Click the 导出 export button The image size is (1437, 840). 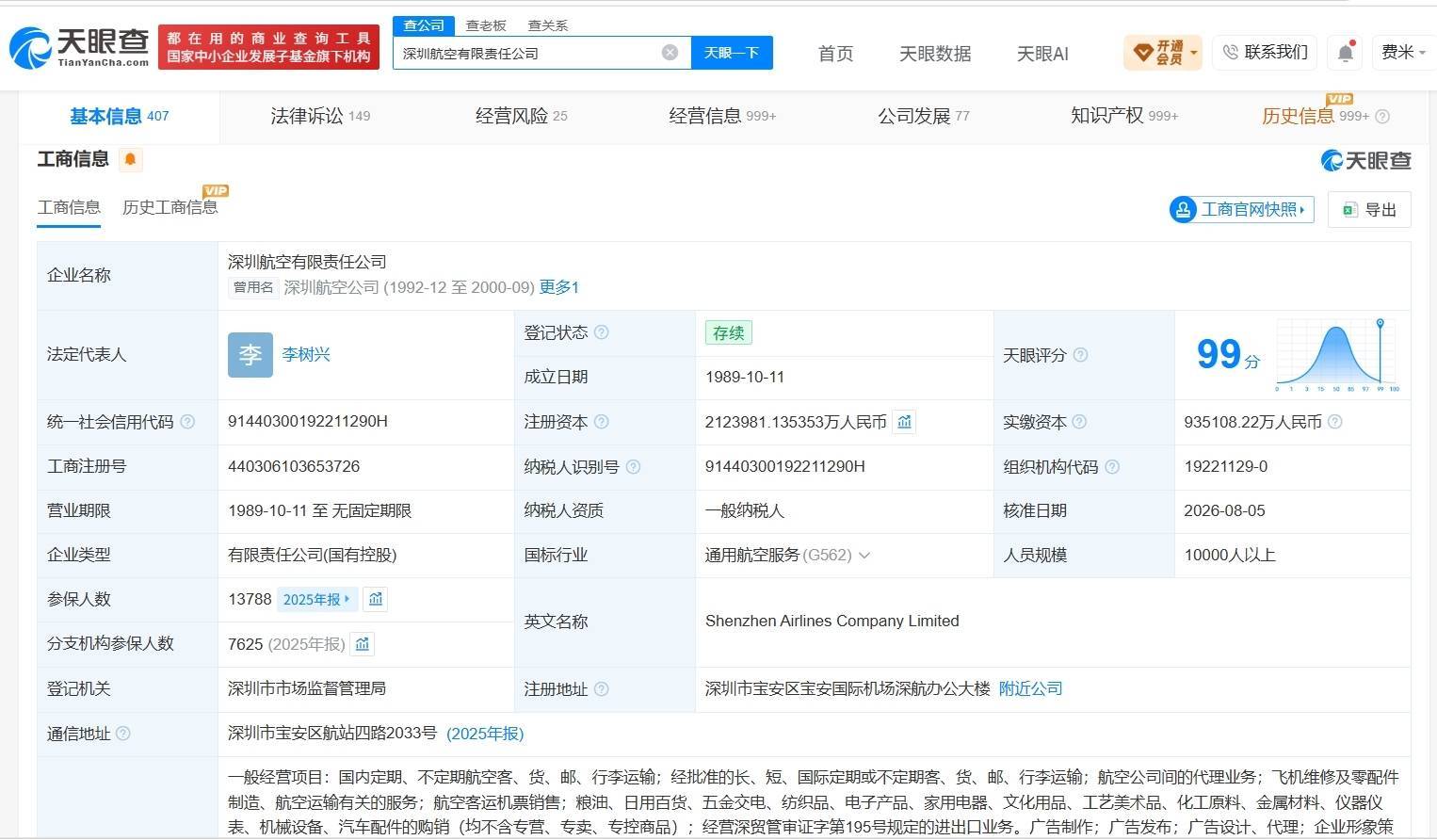tap(1369, 209)
